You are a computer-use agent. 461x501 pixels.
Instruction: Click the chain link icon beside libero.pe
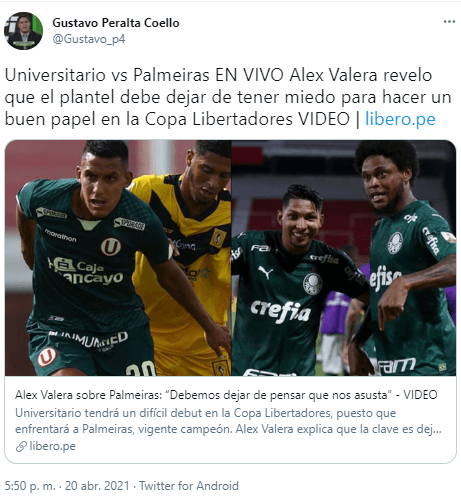point(21,446)
